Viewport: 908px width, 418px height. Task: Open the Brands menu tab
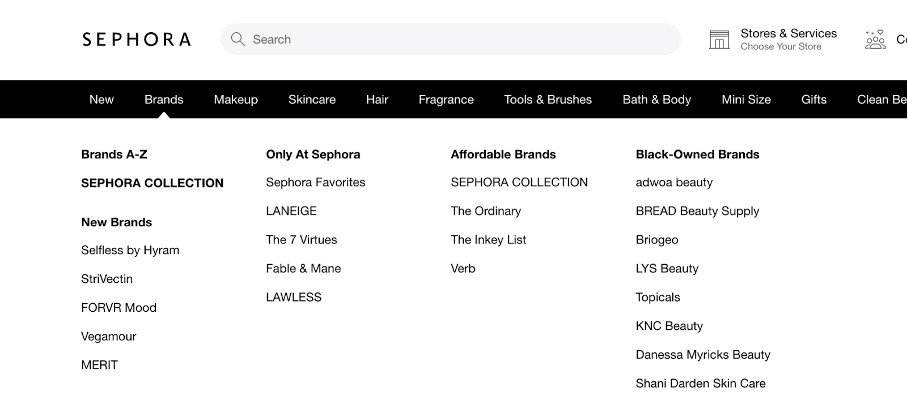[164, 99]
